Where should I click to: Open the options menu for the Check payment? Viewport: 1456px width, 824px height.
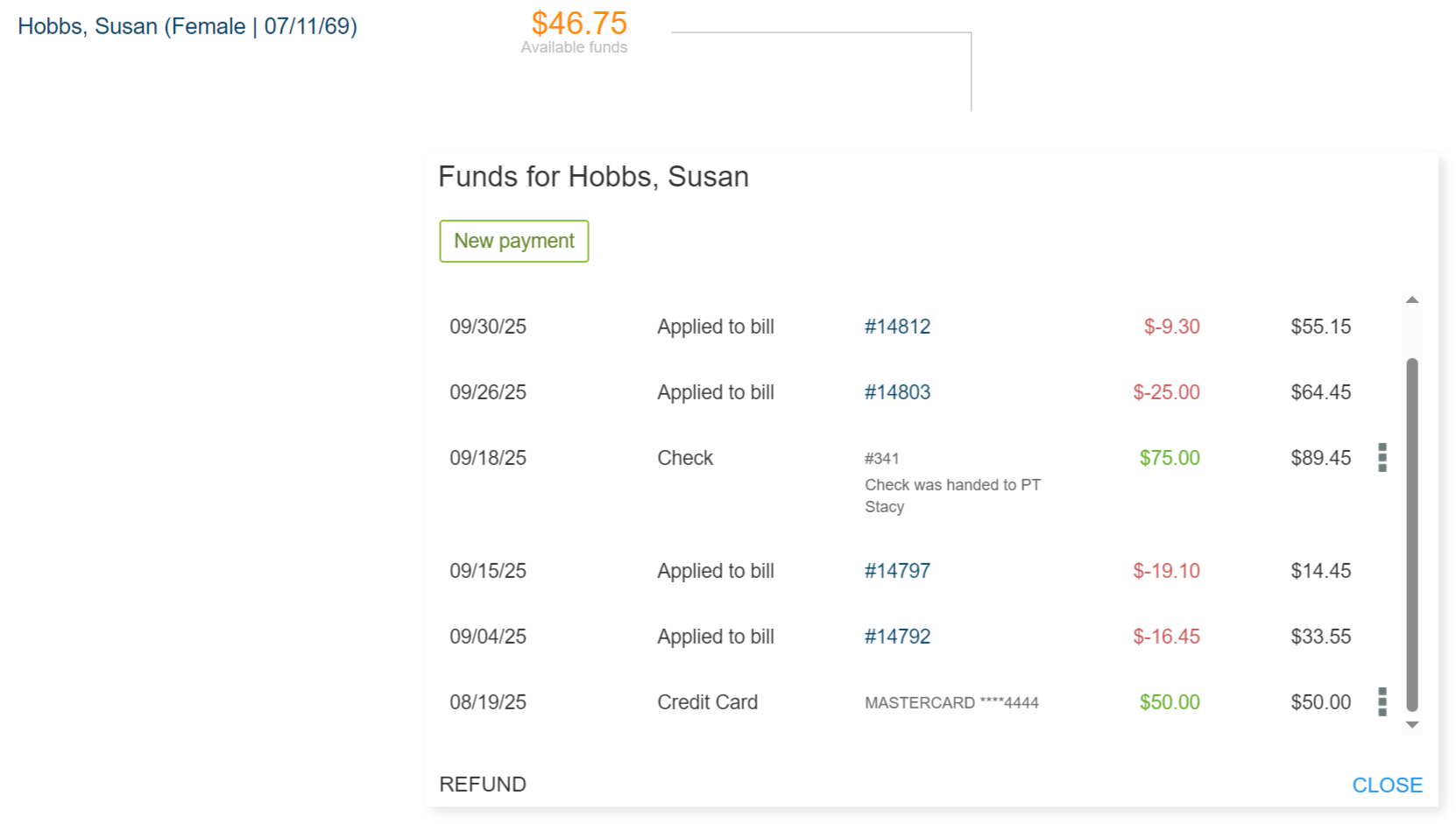pyautogui.click(x=1382, y=457)
